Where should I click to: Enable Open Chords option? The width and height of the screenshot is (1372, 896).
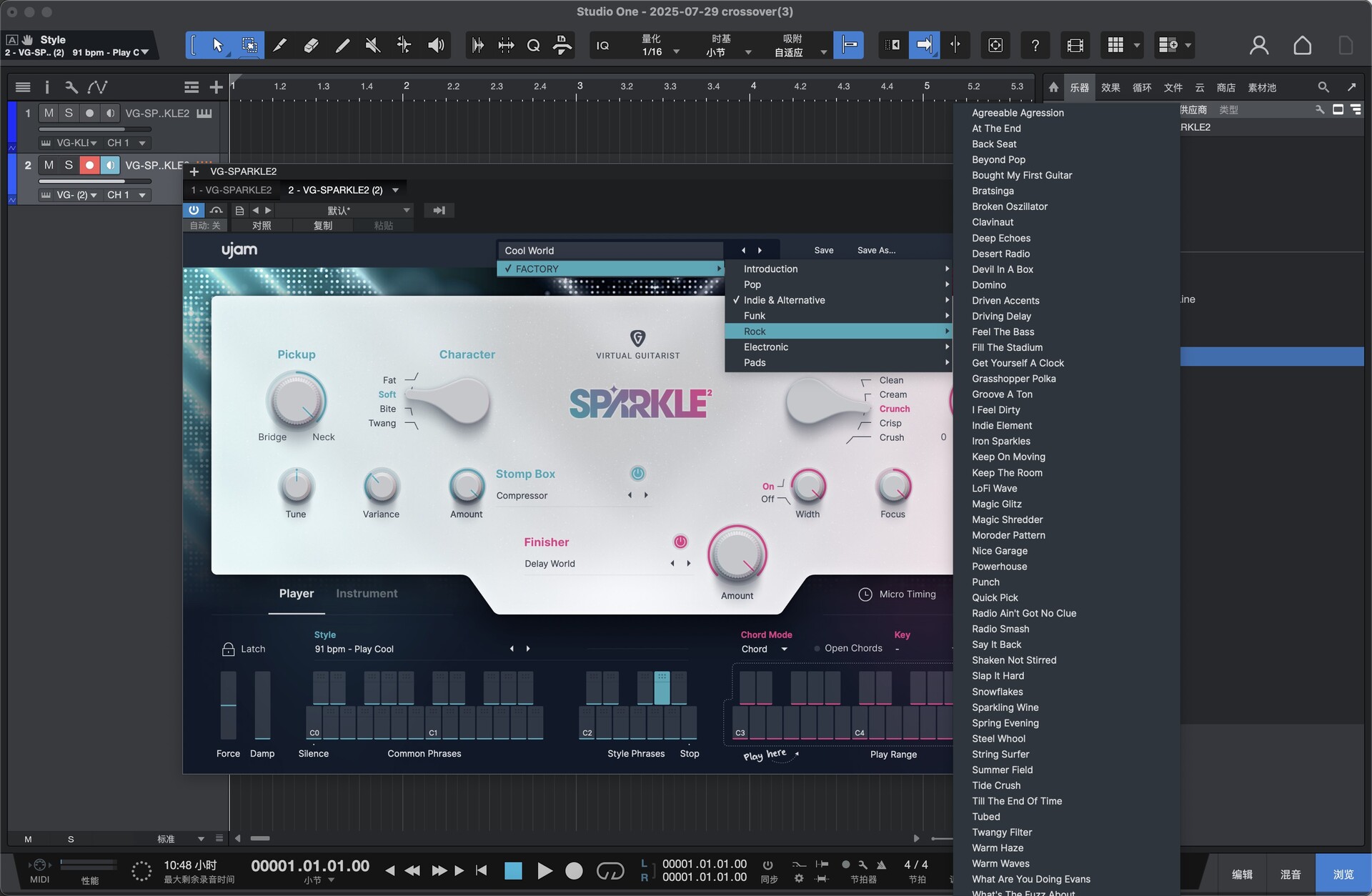point(847,649)
